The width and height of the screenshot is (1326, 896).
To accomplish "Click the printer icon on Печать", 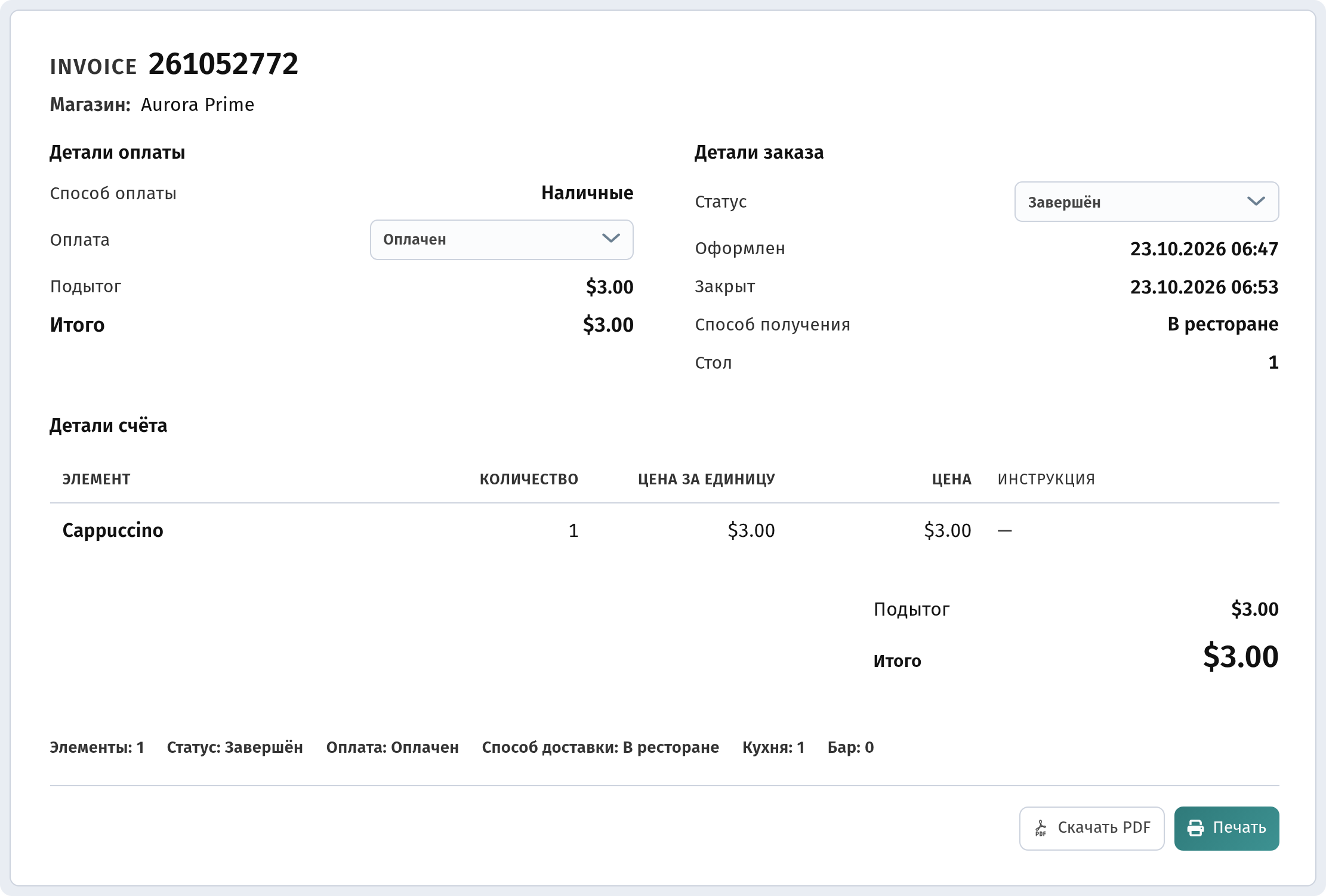I will tap(1195, 828).
